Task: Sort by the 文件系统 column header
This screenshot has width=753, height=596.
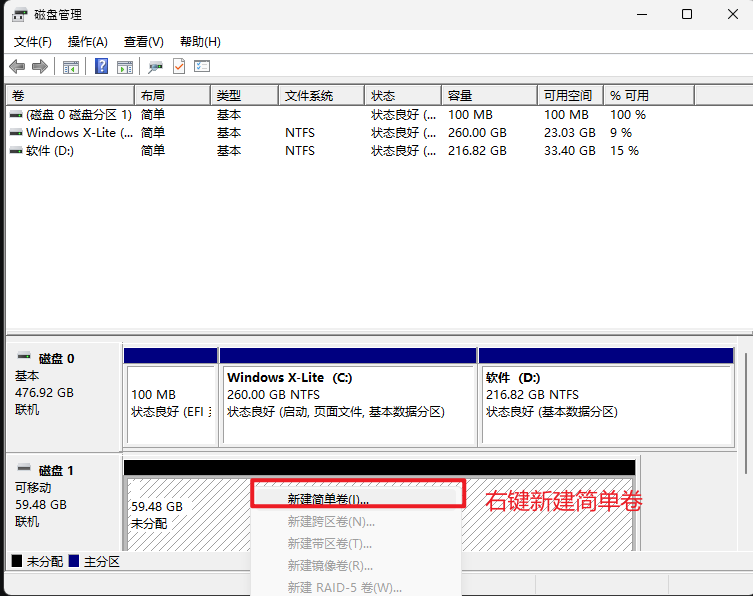Action: (x=322, y=96)
